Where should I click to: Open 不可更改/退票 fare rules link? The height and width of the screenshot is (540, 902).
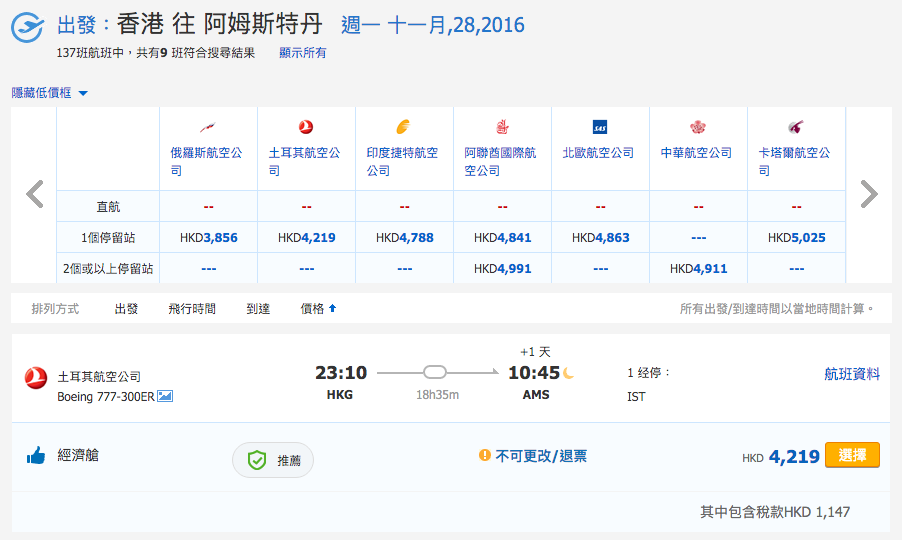click(x=541, y=456)
